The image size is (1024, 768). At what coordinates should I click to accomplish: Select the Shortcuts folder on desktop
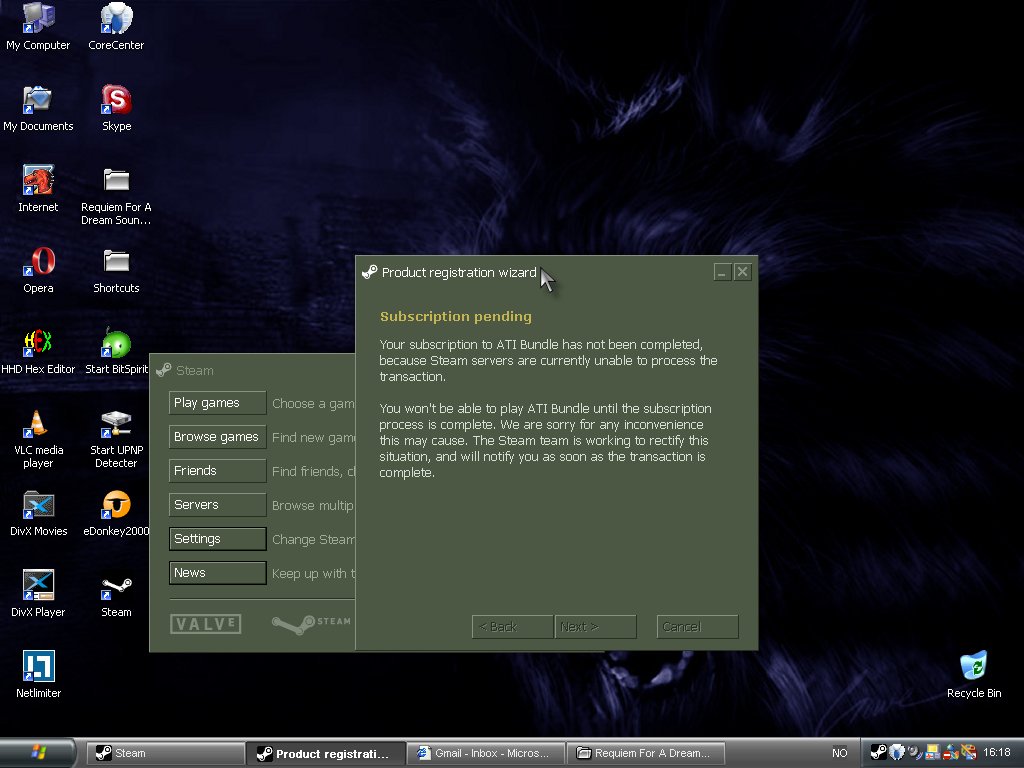click(116, 270)
